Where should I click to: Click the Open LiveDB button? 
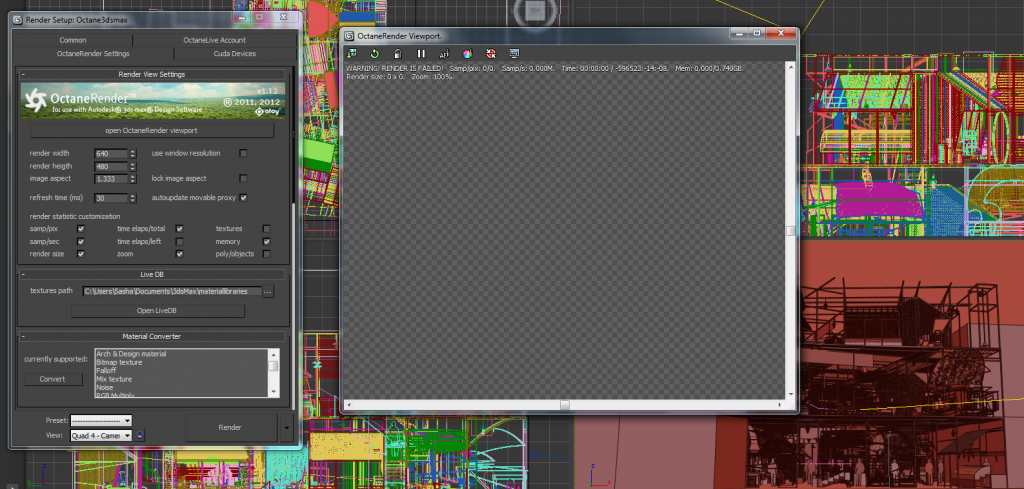click(x=157, y=311)
